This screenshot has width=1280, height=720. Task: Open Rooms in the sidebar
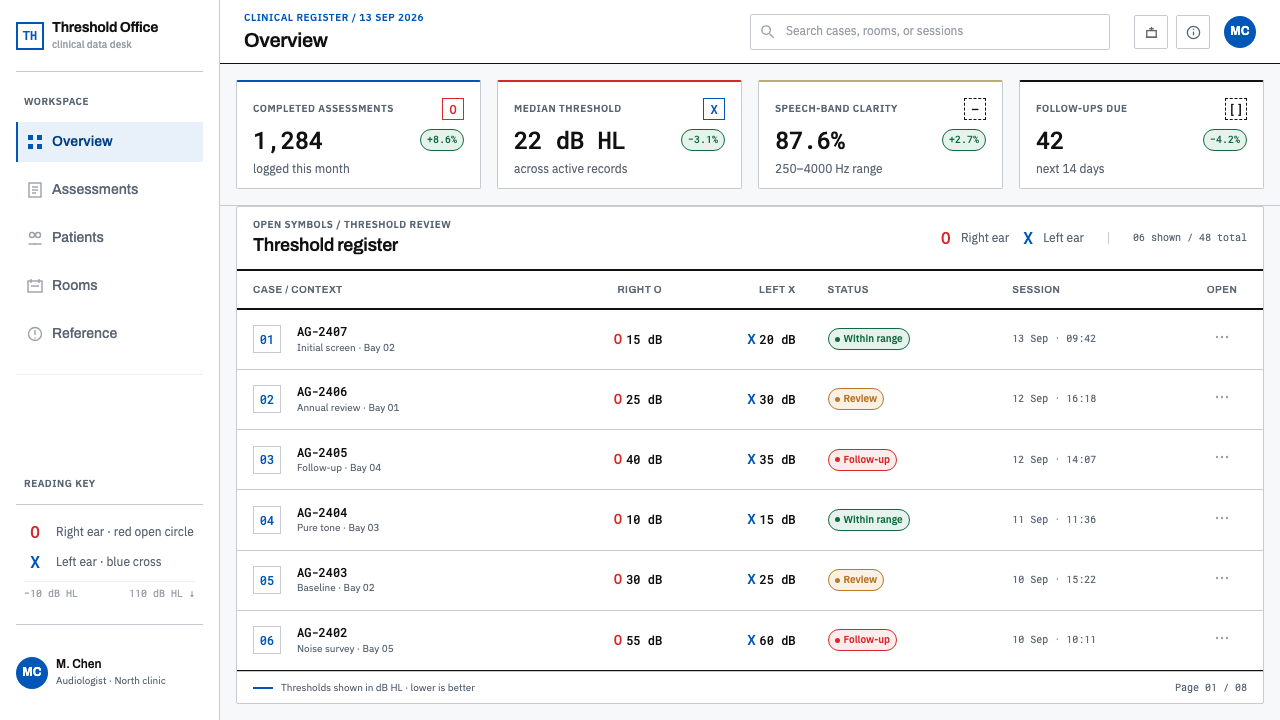point(110,286)
